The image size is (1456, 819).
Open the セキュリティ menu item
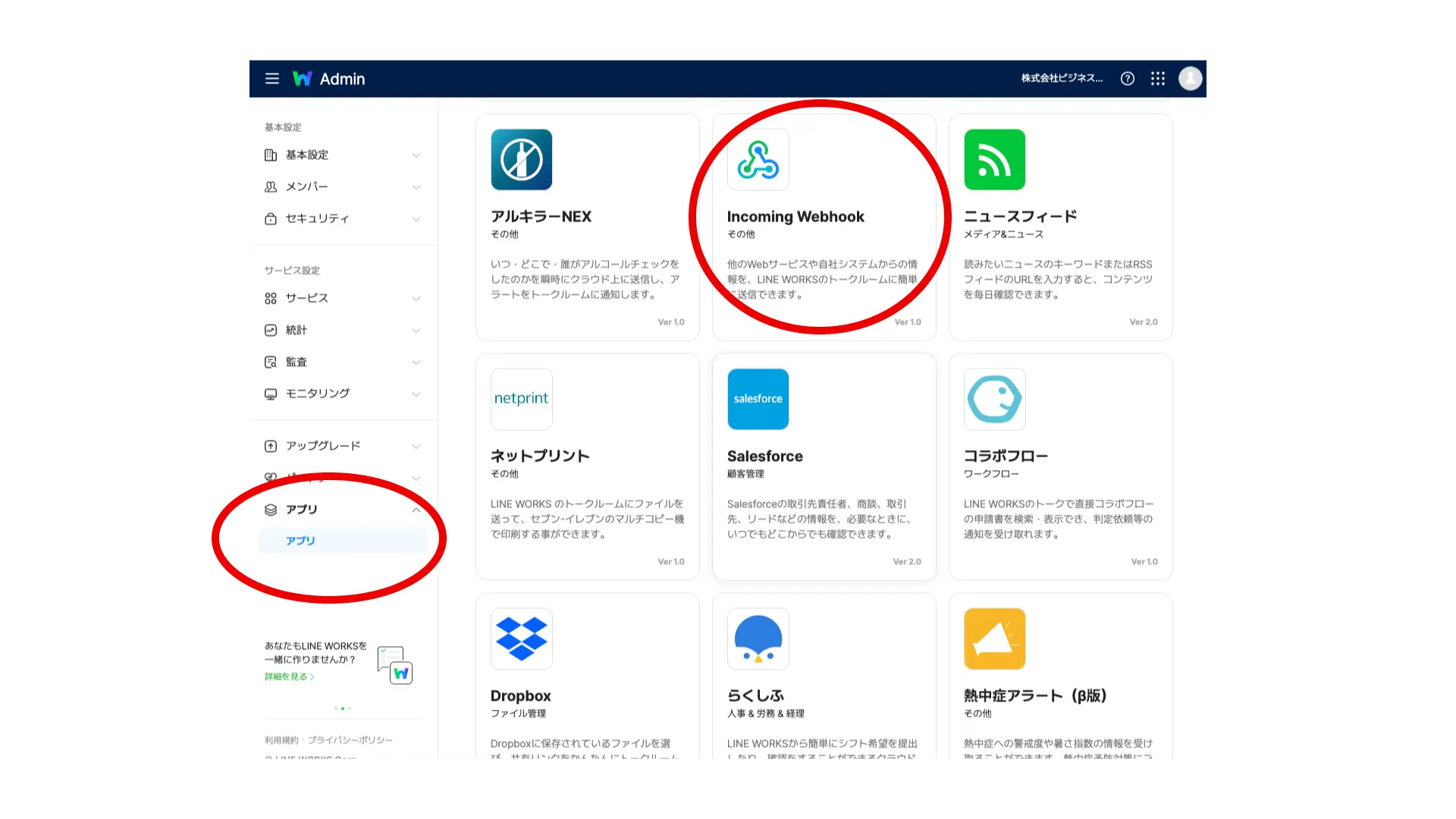pos(343,218)
